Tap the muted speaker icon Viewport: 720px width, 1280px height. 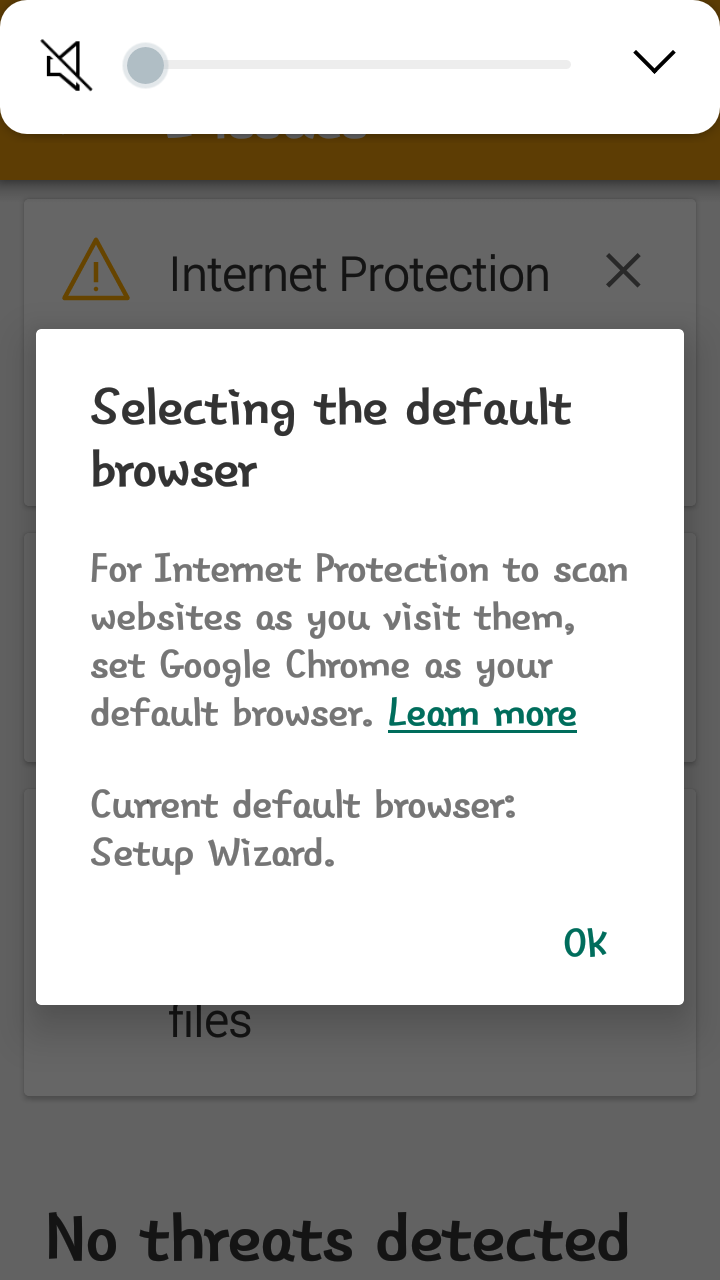pyautogui.click(x=67, y=65)
